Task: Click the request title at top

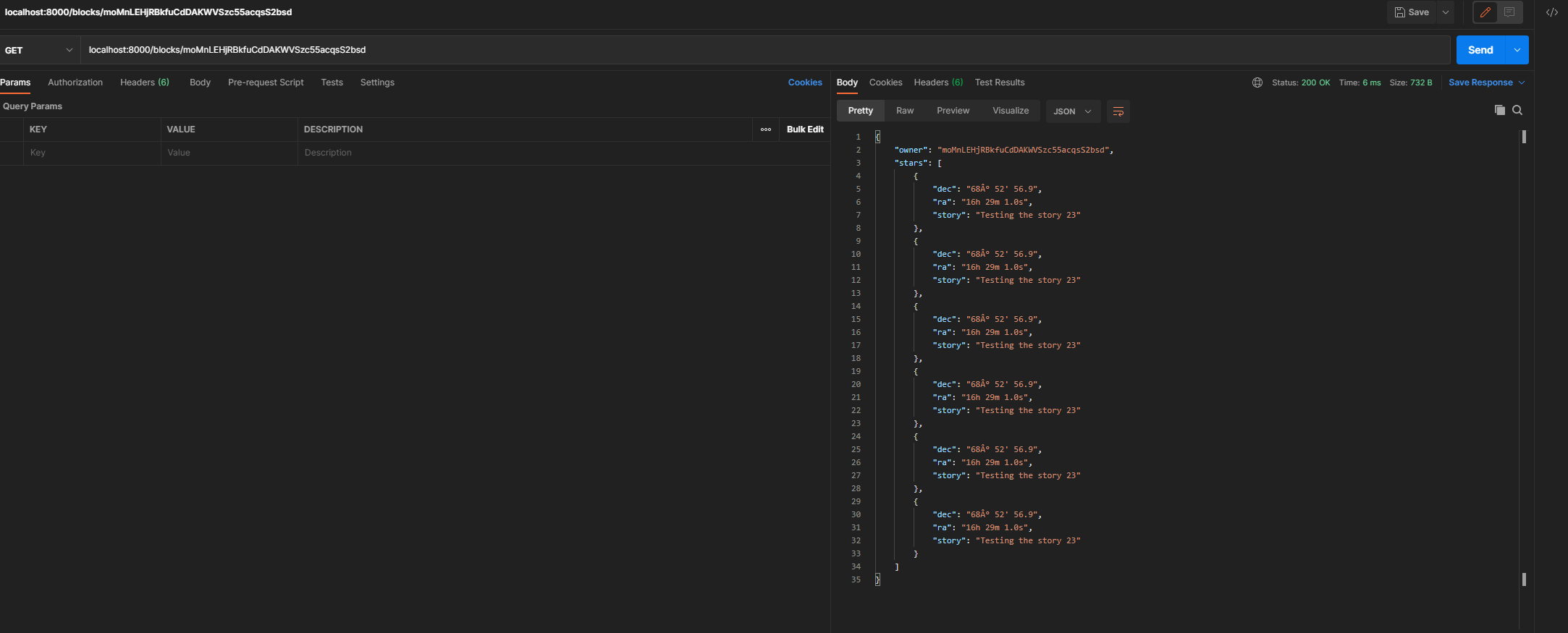Action: click(148, 12)
